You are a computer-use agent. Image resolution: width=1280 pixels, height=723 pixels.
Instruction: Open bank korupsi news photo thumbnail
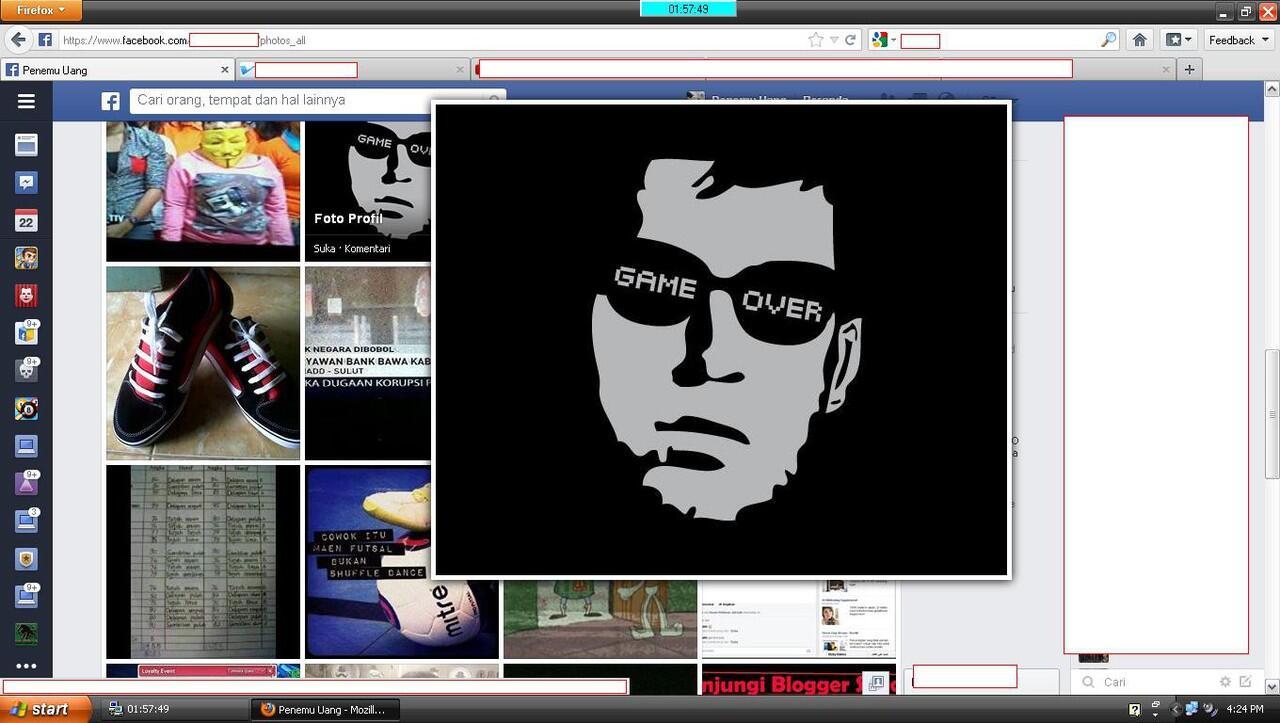pyautogui.click(x=368, y=363)
